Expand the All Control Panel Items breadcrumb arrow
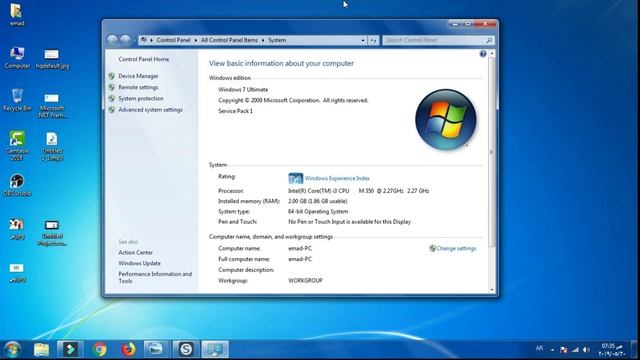 coord(263,40)
